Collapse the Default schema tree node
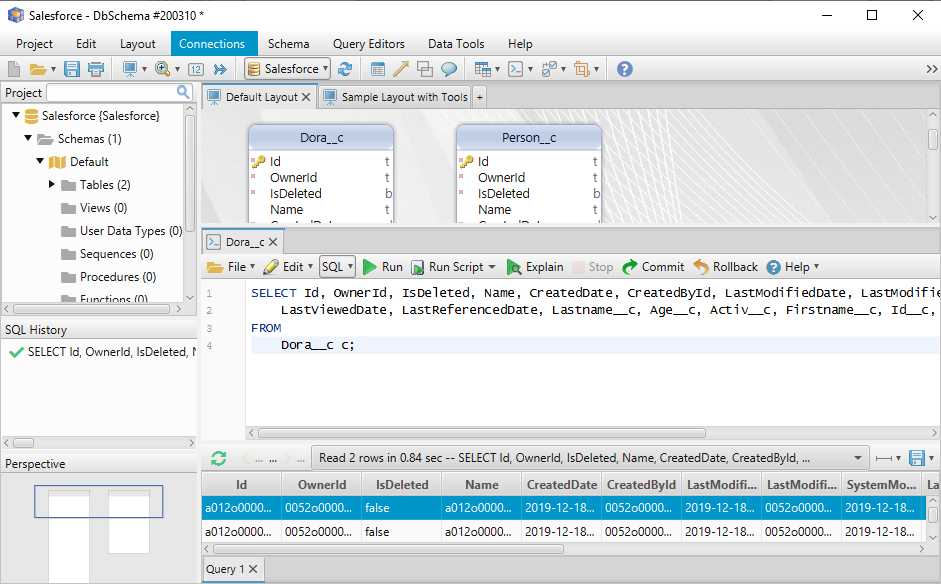The width and height of the screenshot is (941, 584). point(40,161)
